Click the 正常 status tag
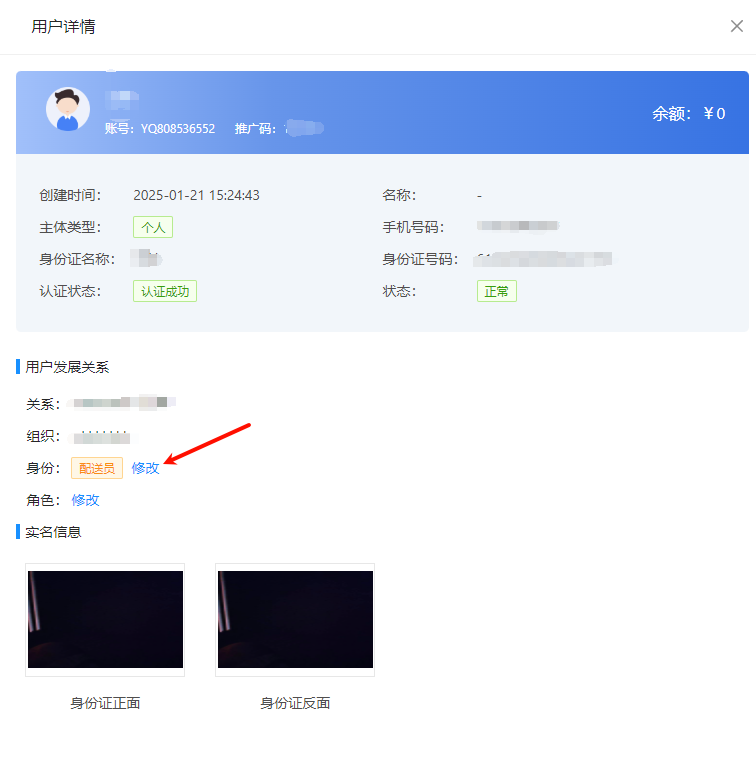 point(497,291)
